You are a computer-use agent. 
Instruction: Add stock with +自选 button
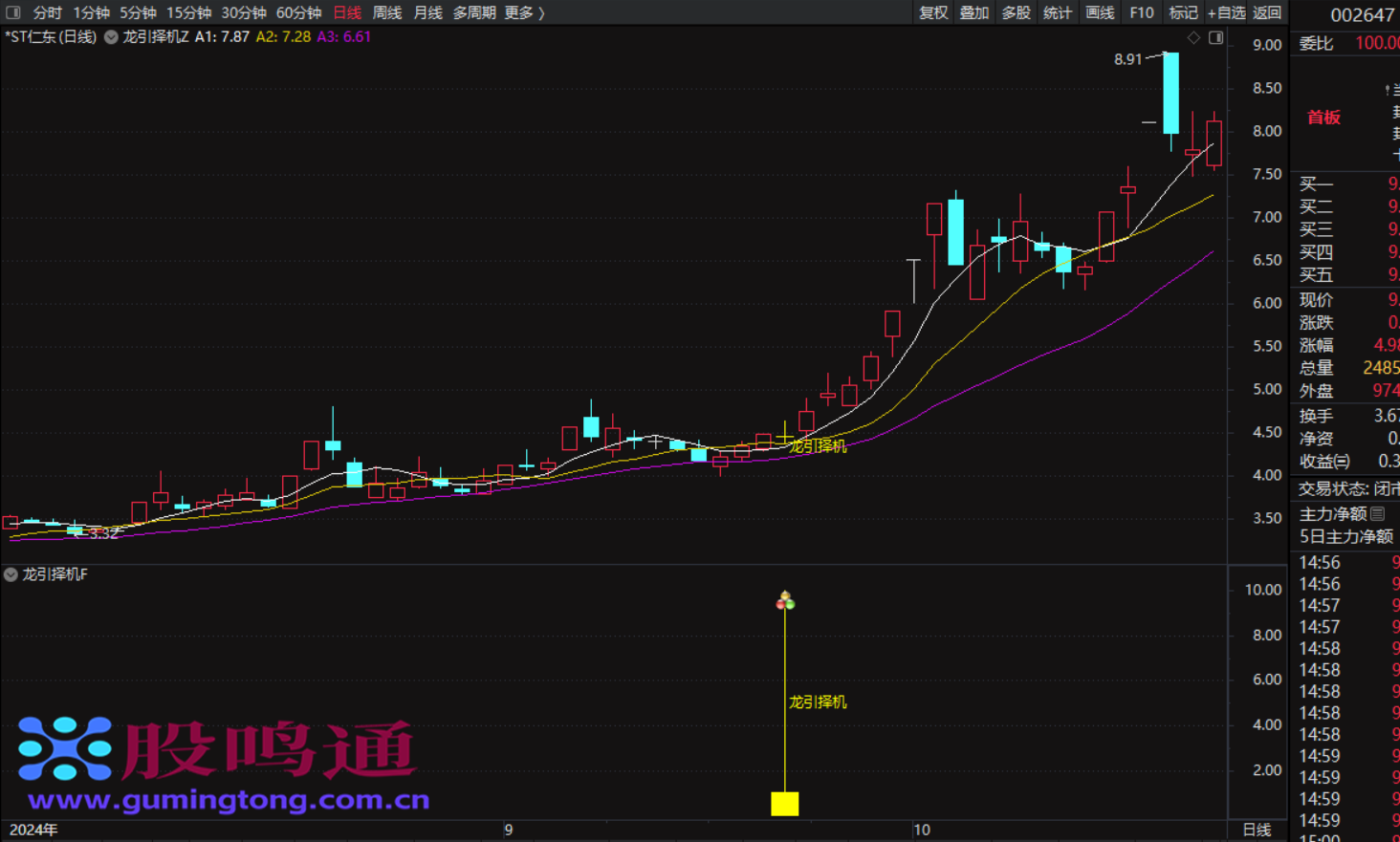coord(1226,12)
